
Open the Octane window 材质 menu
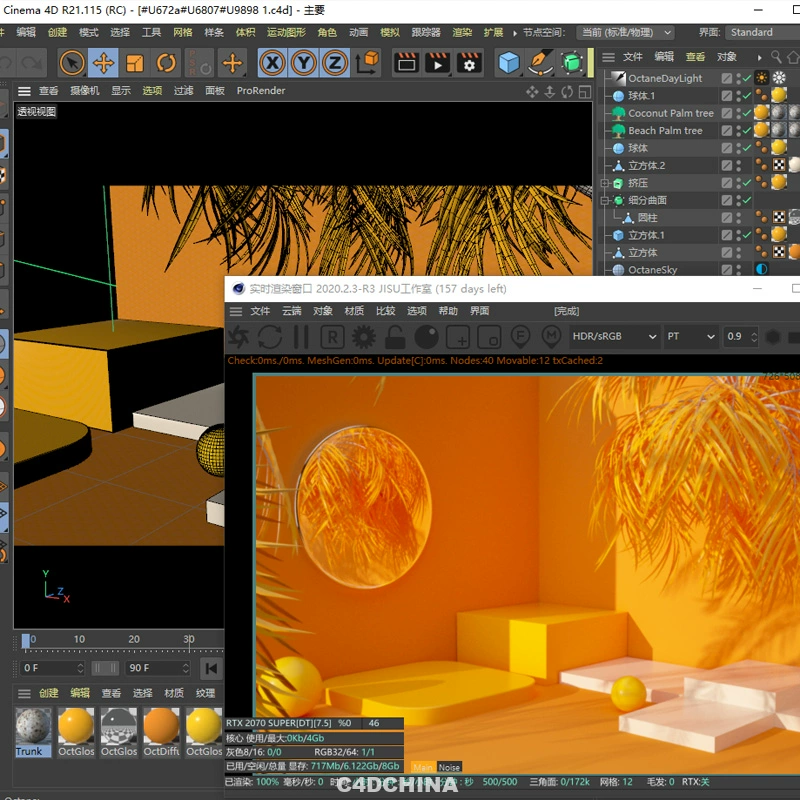(354, 311)
